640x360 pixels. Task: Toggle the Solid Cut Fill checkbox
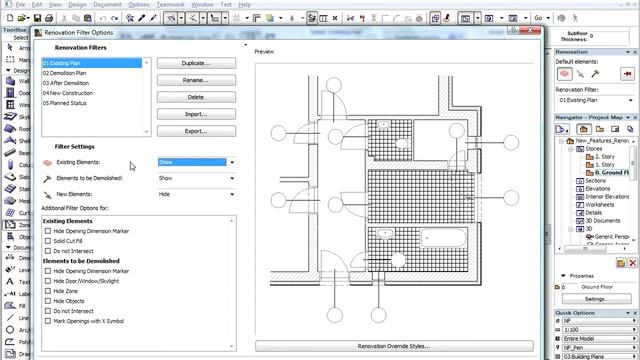(48, 241)
